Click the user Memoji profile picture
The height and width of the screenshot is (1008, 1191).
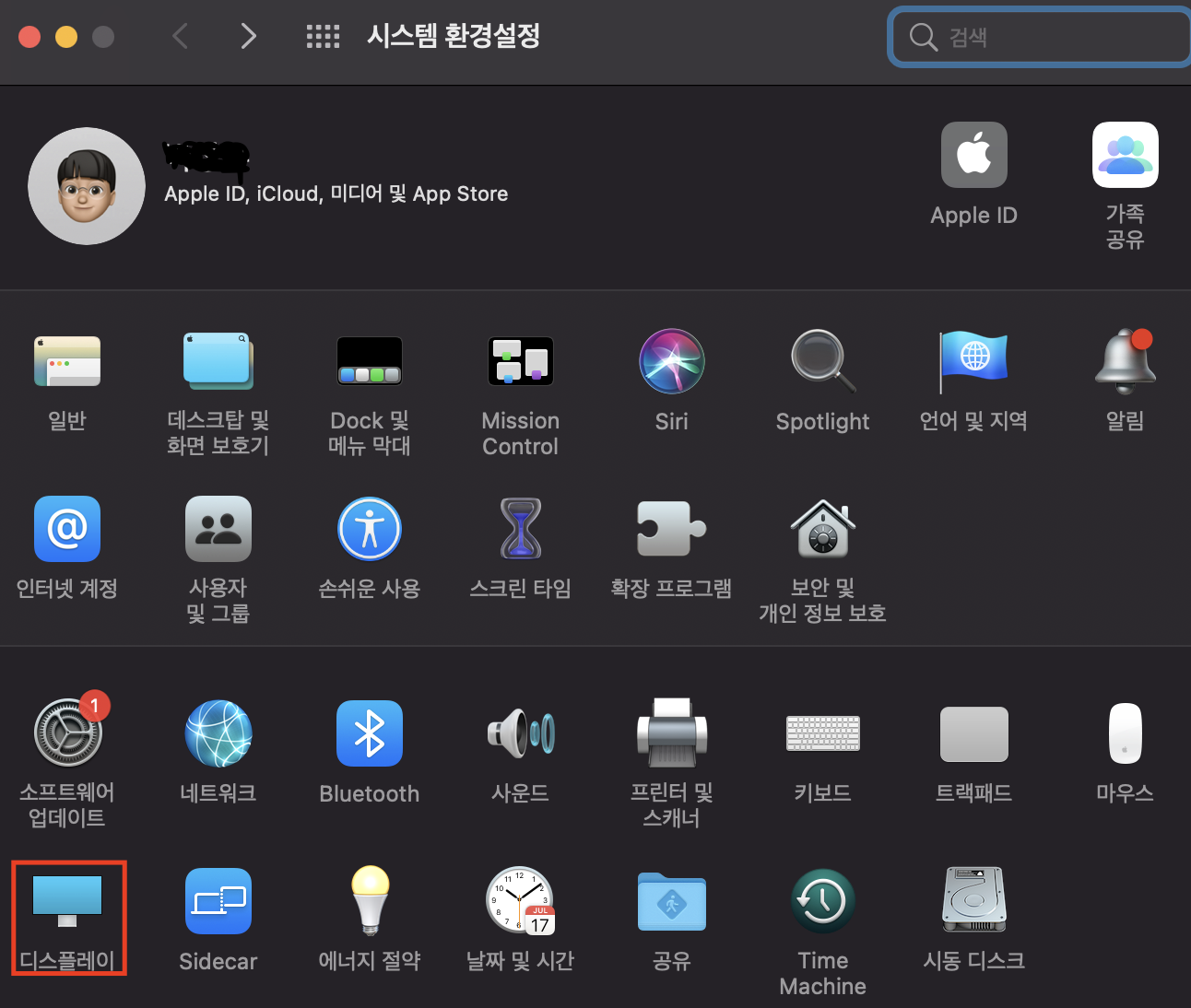(87, 186)
